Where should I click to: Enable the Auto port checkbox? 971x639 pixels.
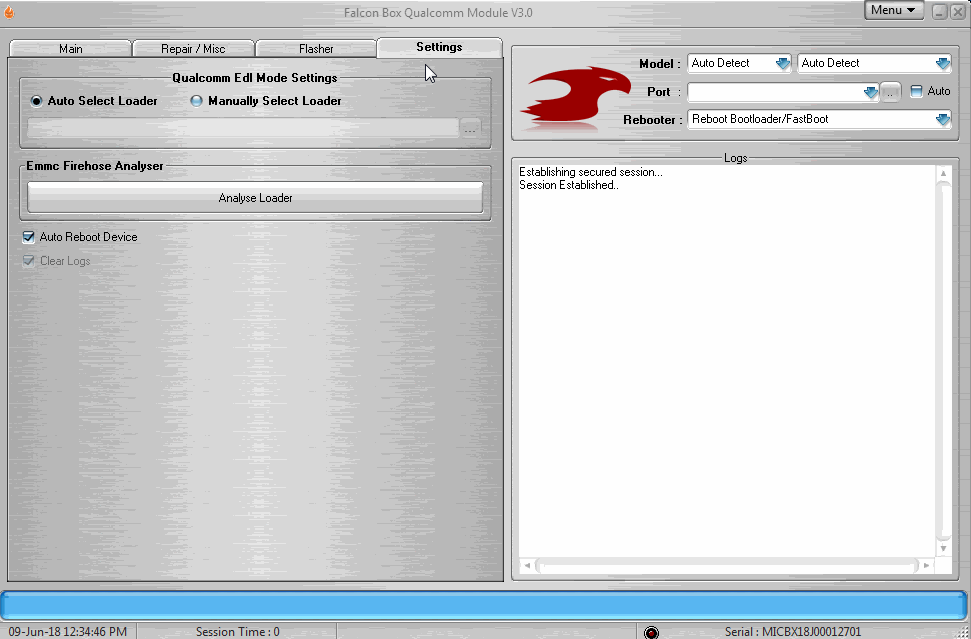coord(916,91)
